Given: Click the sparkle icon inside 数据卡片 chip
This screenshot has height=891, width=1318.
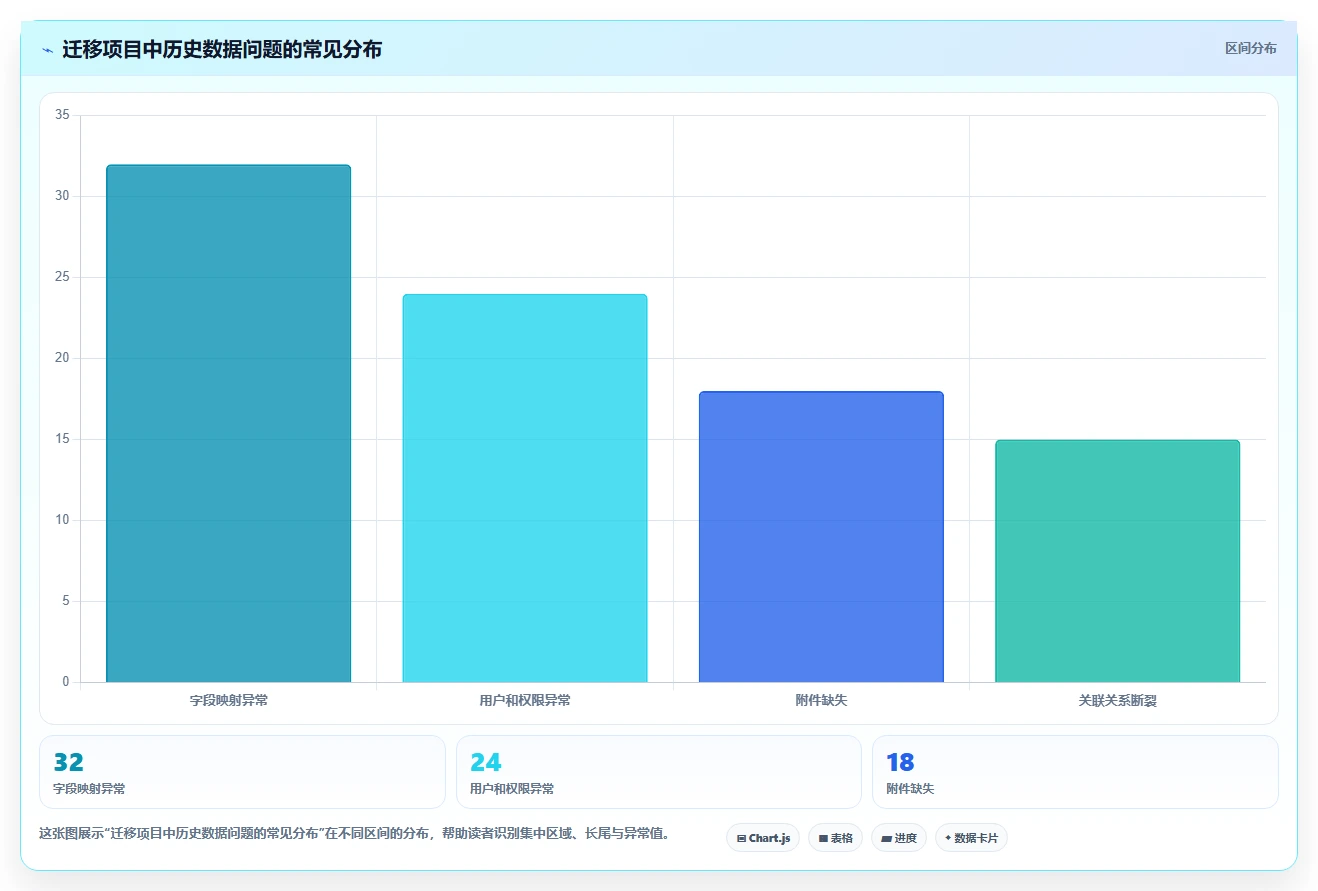Looking at the screenshot, I should [948, 838].
